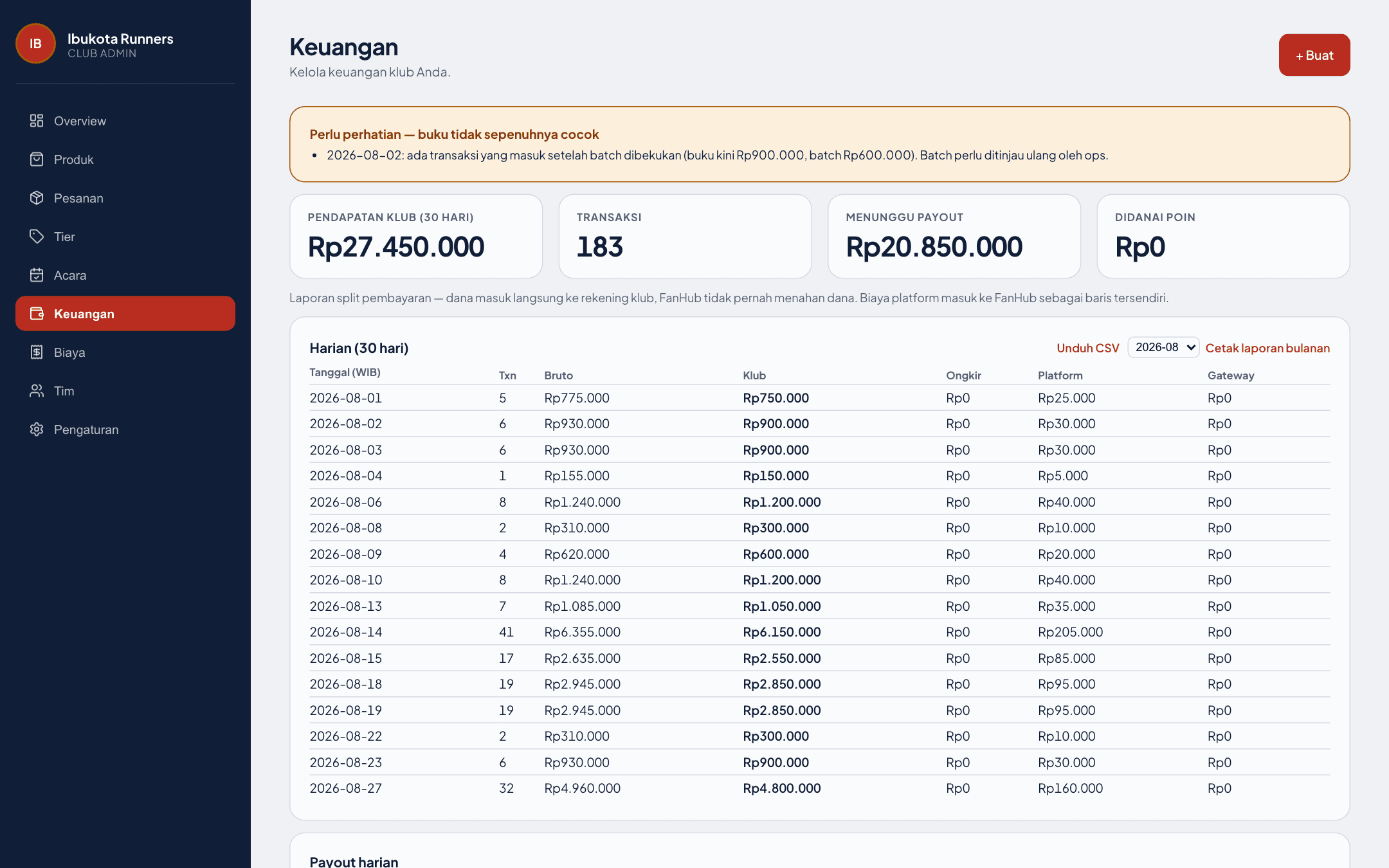This screenshot has width=1389, height=868.
Task: Click the 2026-08-27 date cell
Action: [346, 788]
